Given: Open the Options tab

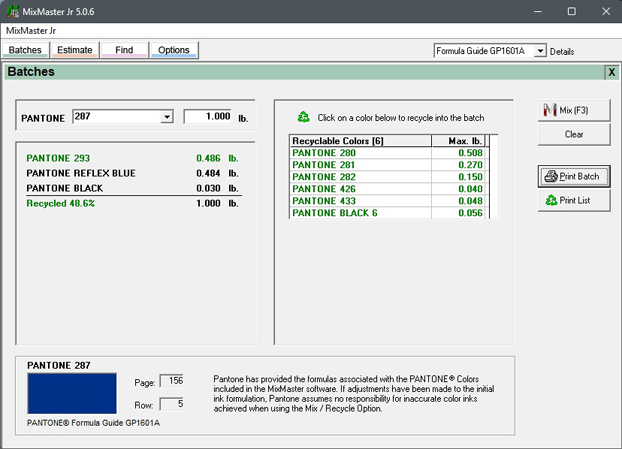Looking at the screenshot, I should pyautogui.click(x=174, y=50).
